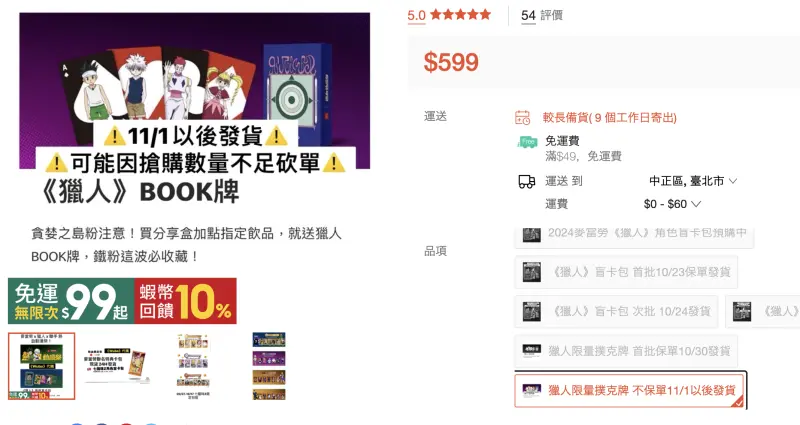The width and height of the screenshot is (800, 425).
Task: Click the green Free shipping truck icon
Action: pyautogui.click(x=528, y=142)
